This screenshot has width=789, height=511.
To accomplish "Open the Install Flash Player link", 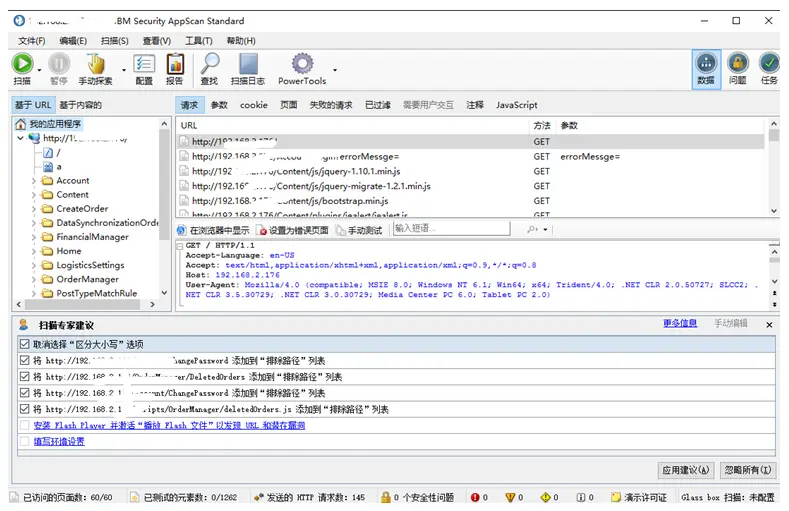I will pos(169,425).
